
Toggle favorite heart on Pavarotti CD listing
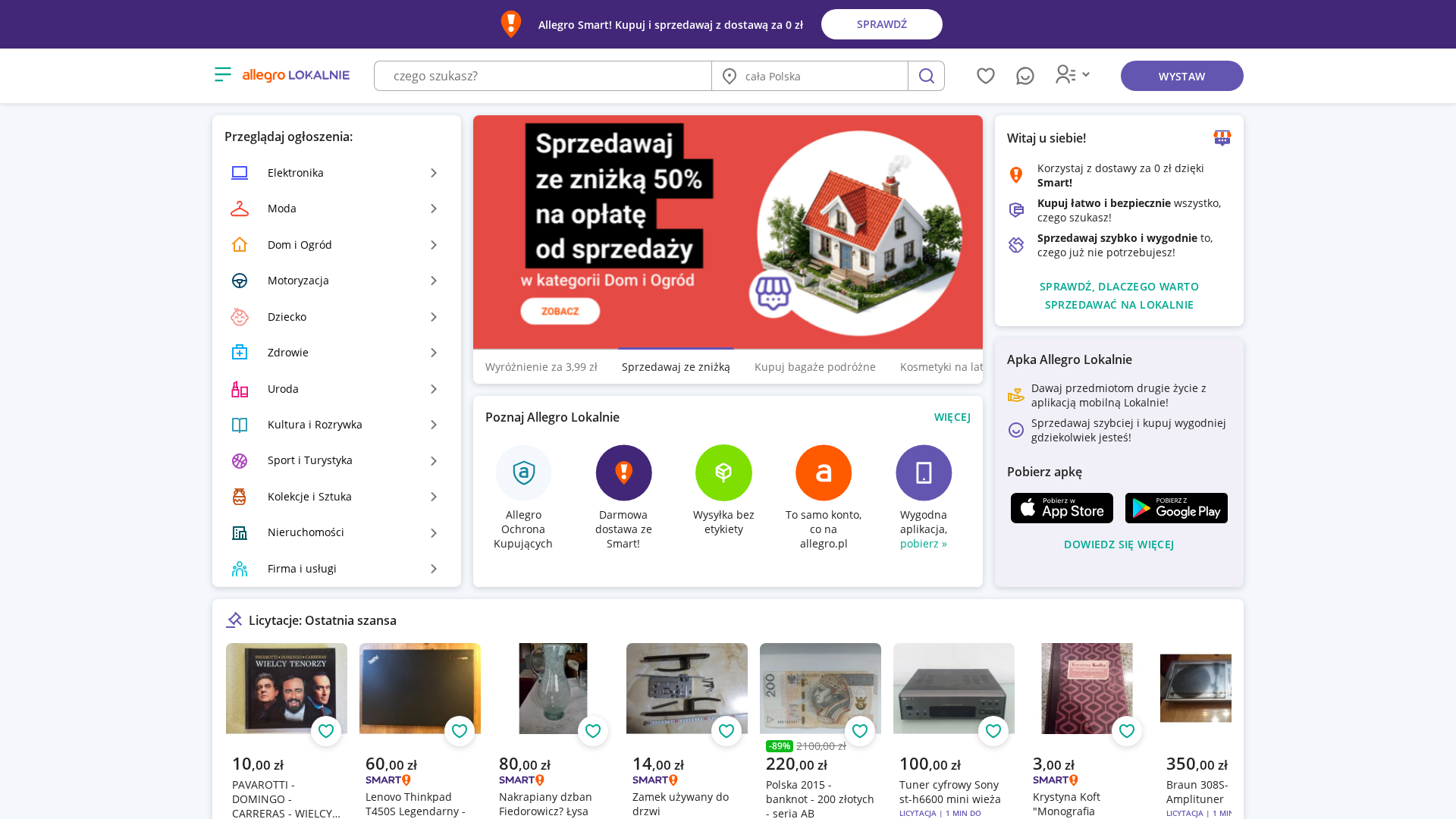pyautogui.click(x=326, y=731)
